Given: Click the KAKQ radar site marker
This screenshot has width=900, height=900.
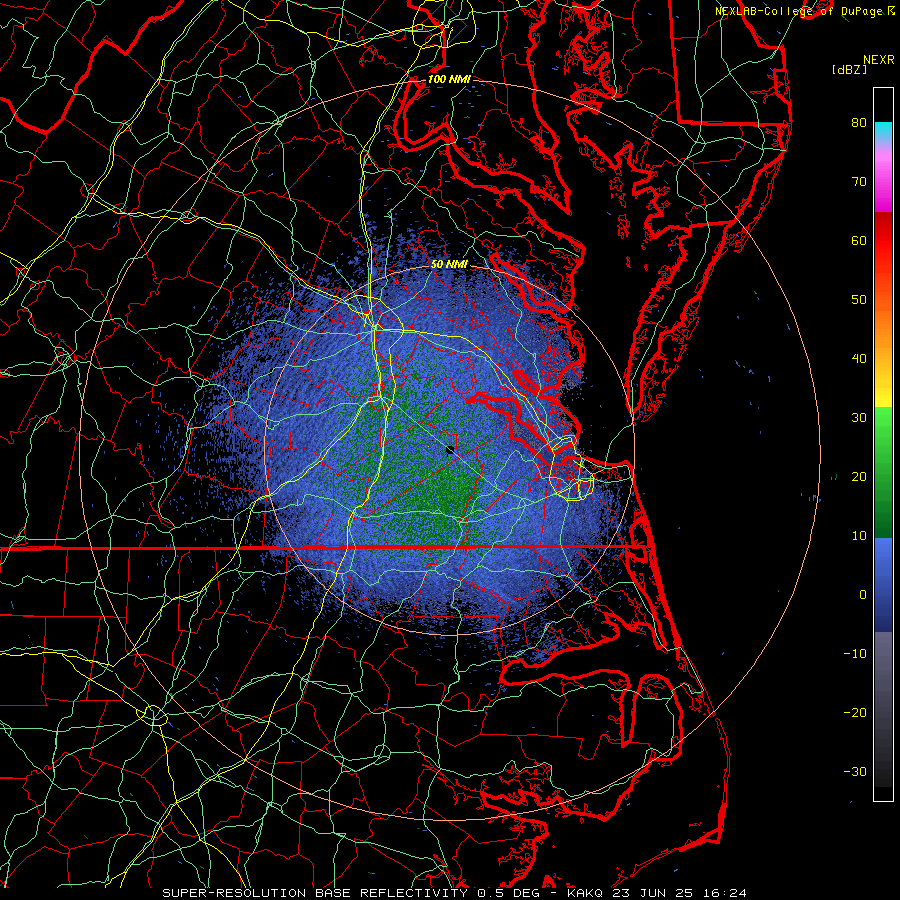Looking at the screenshot, I should 450,451.
